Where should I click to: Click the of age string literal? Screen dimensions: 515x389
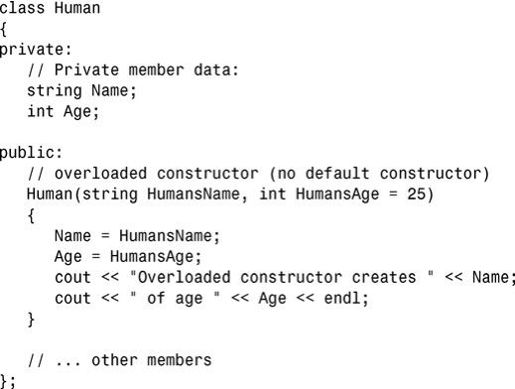[x=175, y=298]
